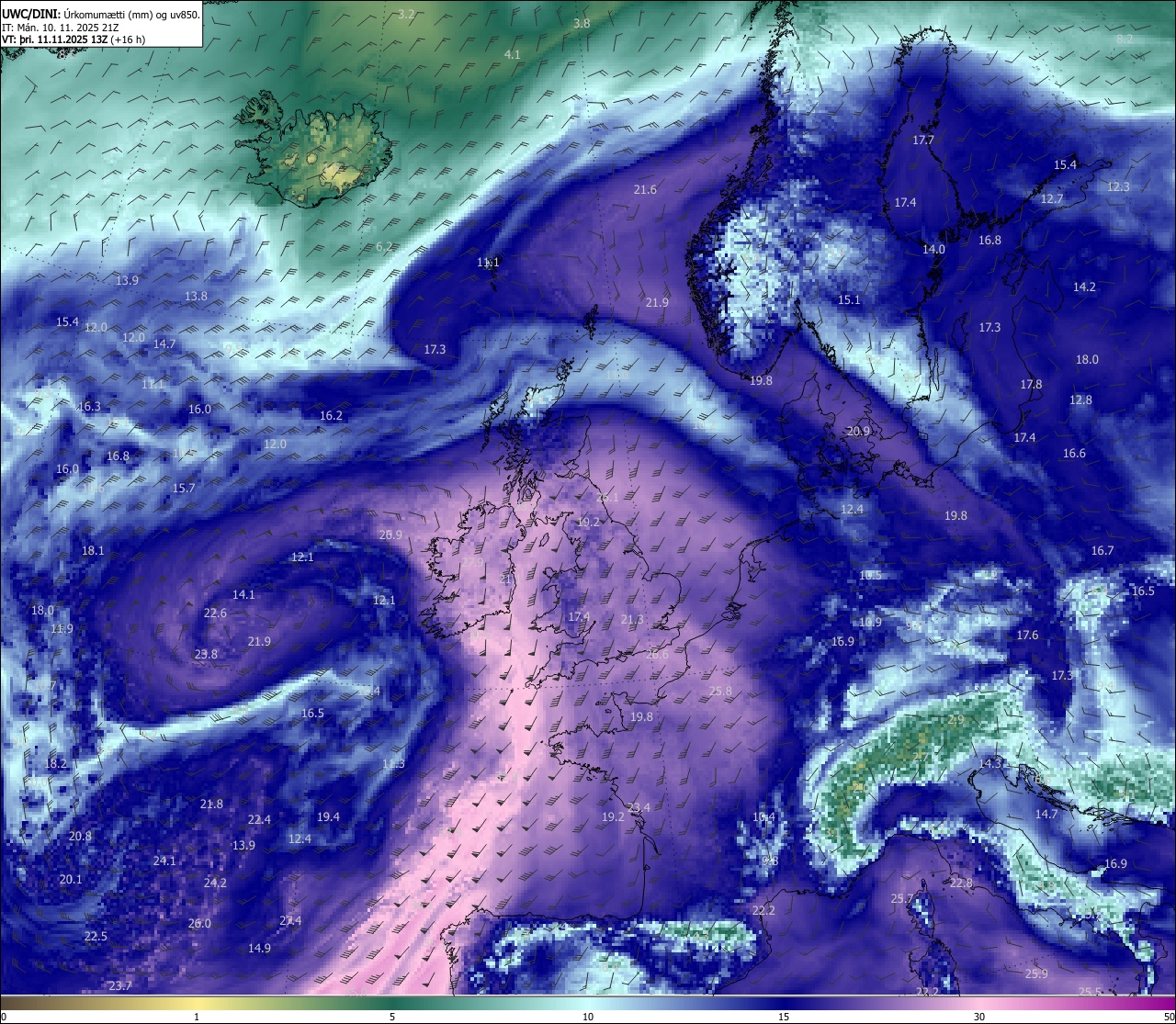The width and height of the screenshot is (1176, 1024).
Task: Click the 22.8 value near Corsica
Action: click(x=961, y=882)
